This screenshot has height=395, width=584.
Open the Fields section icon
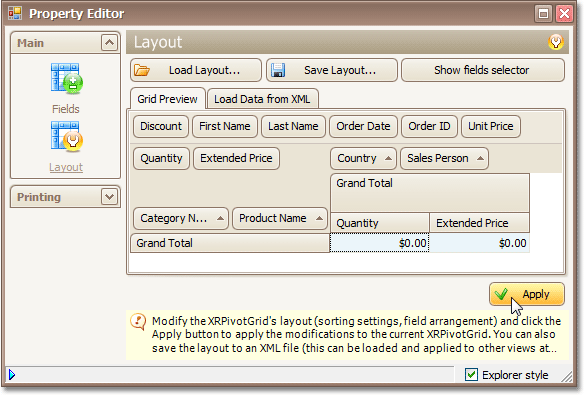click(67, 78)
